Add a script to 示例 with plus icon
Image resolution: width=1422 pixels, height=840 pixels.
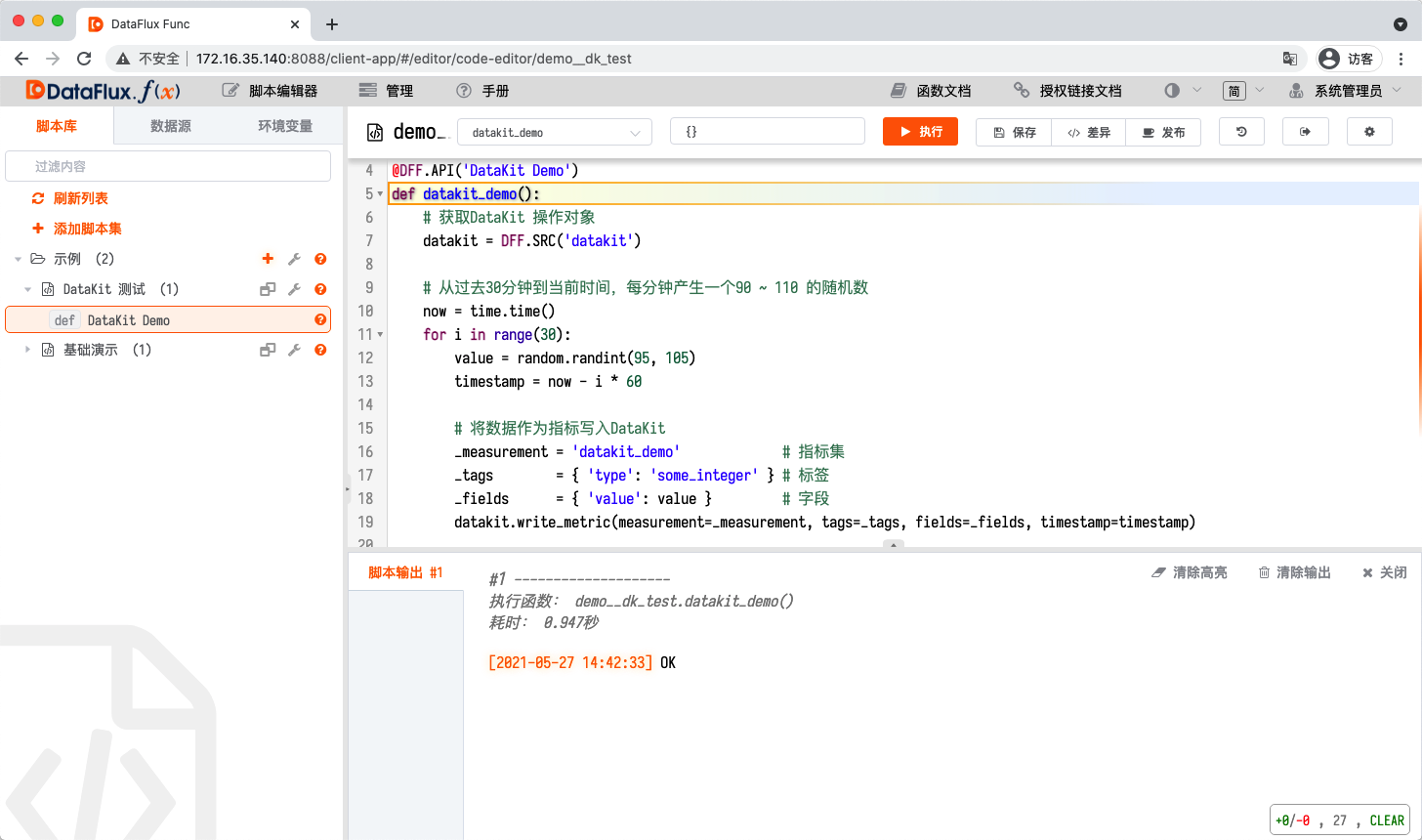pyautogui.click(x=268, y=259)
